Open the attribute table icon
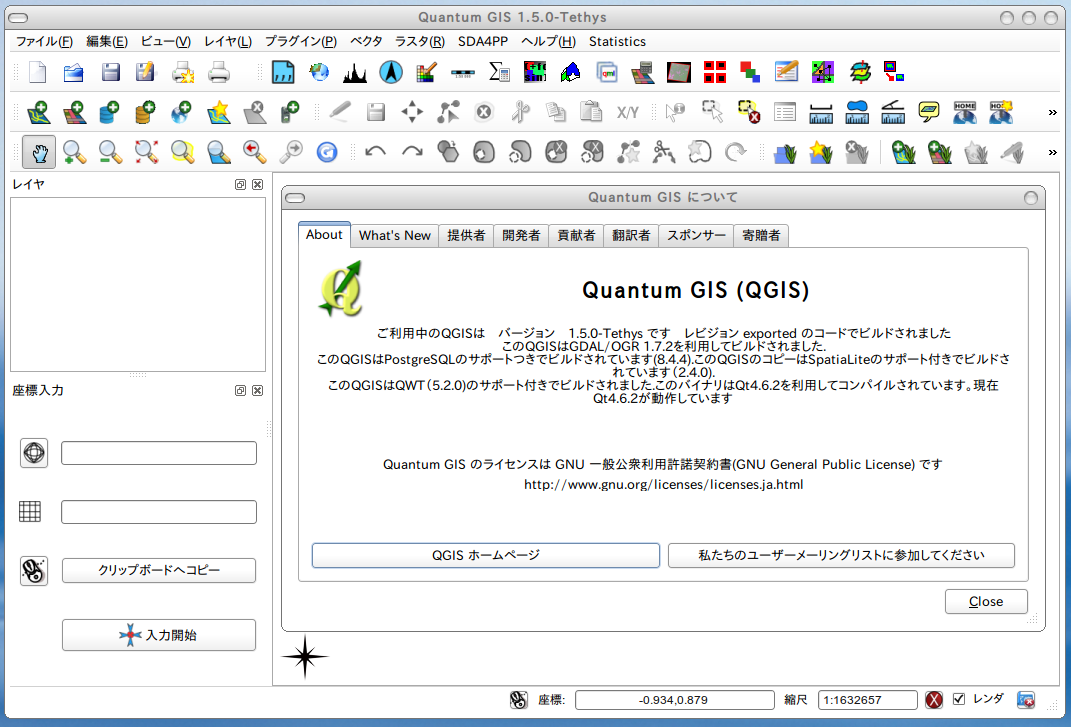The image size is (1071, 727). 785,111
